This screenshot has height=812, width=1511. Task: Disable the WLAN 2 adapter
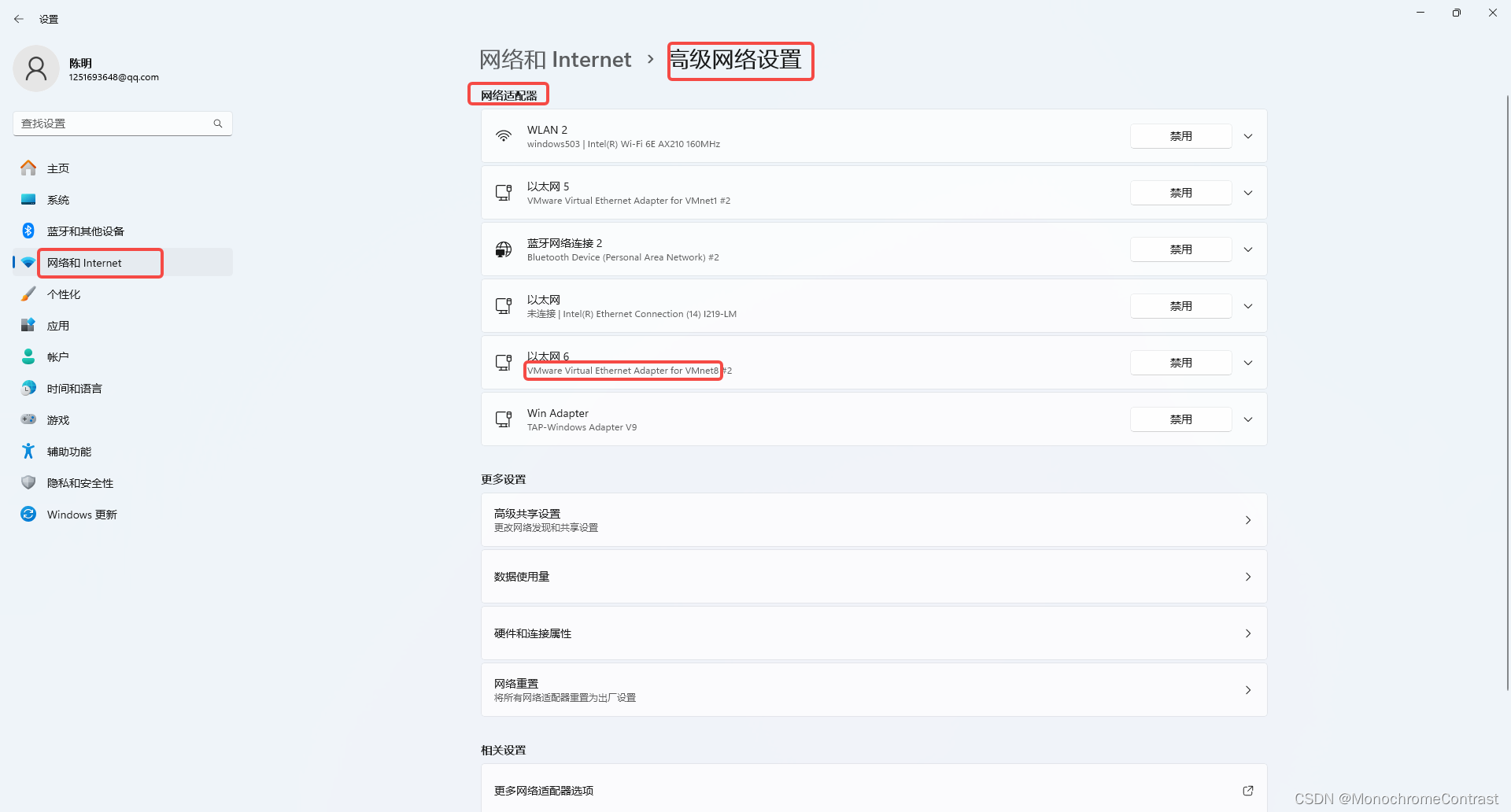pos(1180,136)
